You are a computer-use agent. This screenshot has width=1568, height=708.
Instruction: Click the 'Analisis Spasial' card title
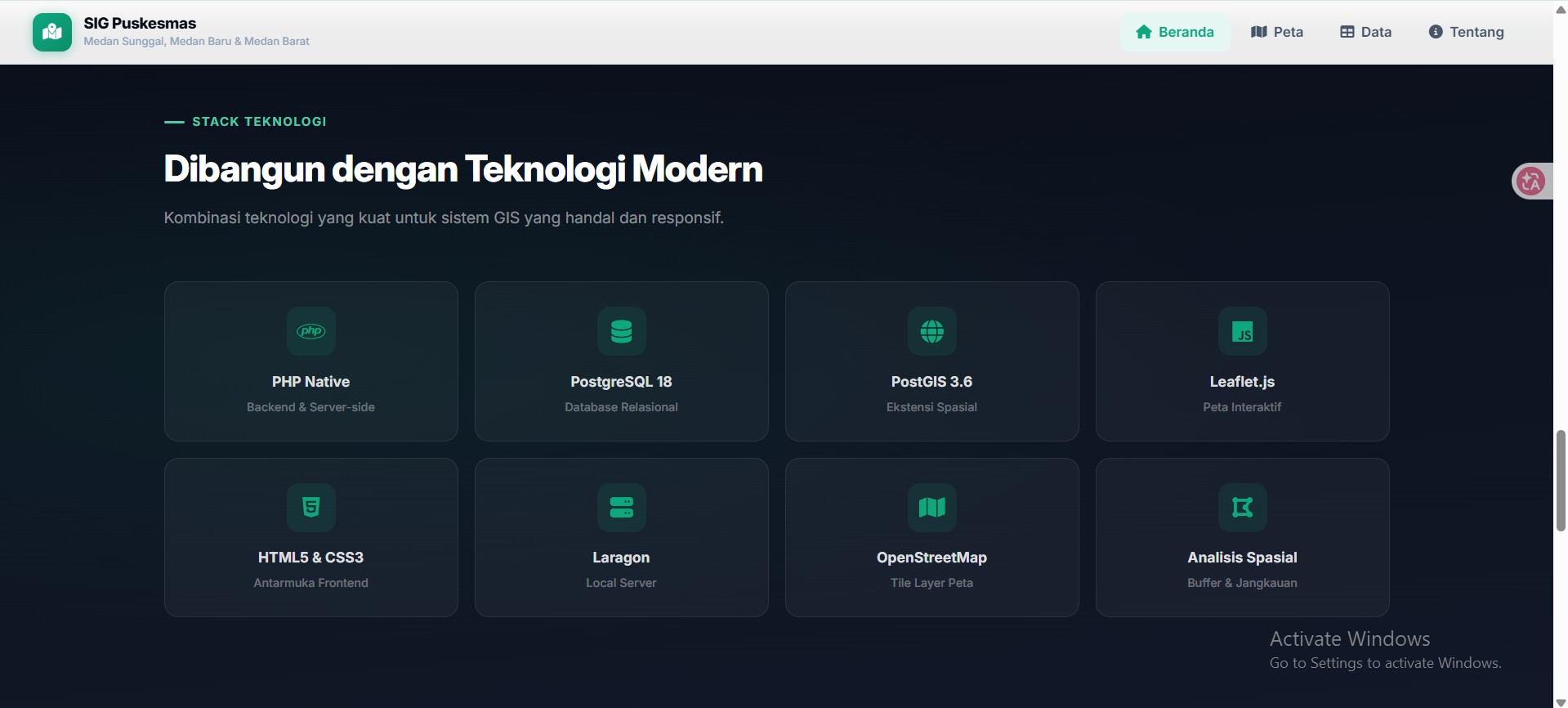[1242, 558]
